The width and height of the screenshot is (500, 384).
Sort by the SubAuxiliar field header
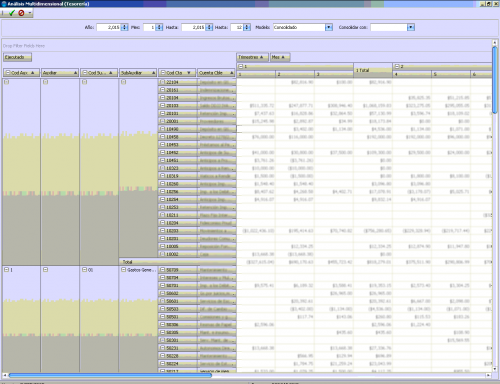pyautogui.click(x=138, y=73)
